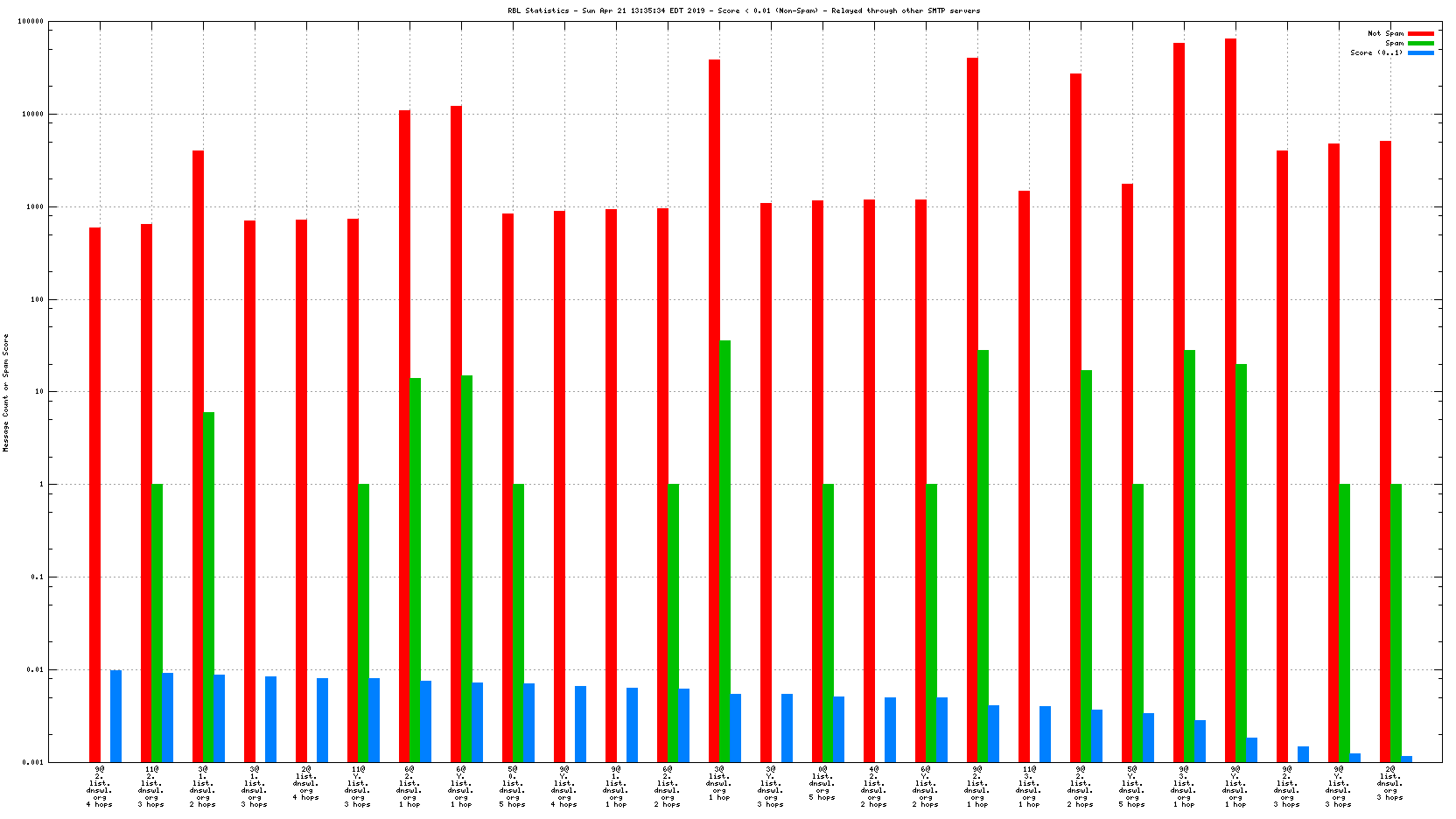Click the 100 y-axis tick label
Viewport: 1456px width, 819px height.
[x=36, y=299]
